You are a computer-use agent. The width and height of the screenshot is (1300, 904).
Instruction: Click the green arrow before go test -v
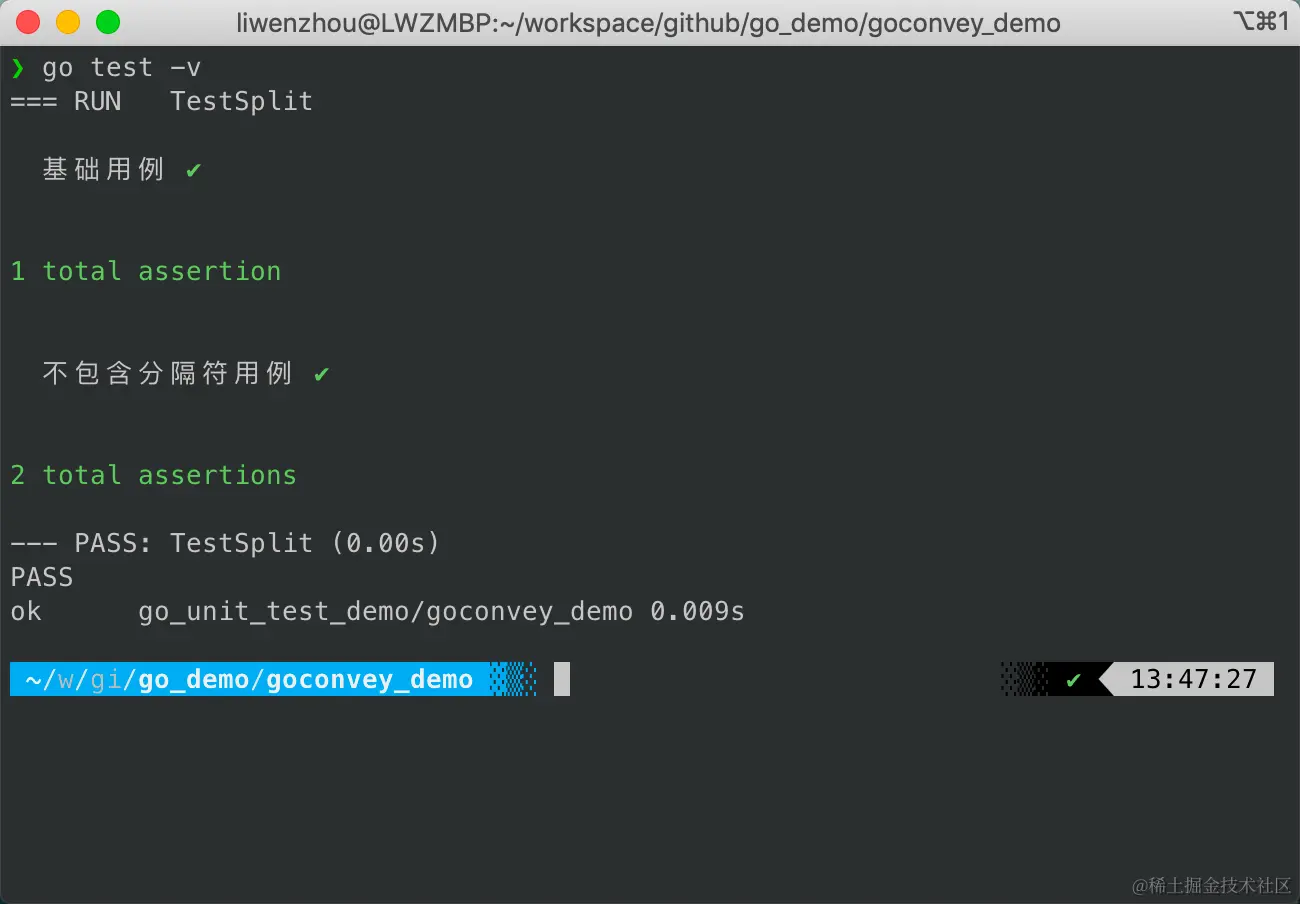pyautogui.click(x=18, y=67)
